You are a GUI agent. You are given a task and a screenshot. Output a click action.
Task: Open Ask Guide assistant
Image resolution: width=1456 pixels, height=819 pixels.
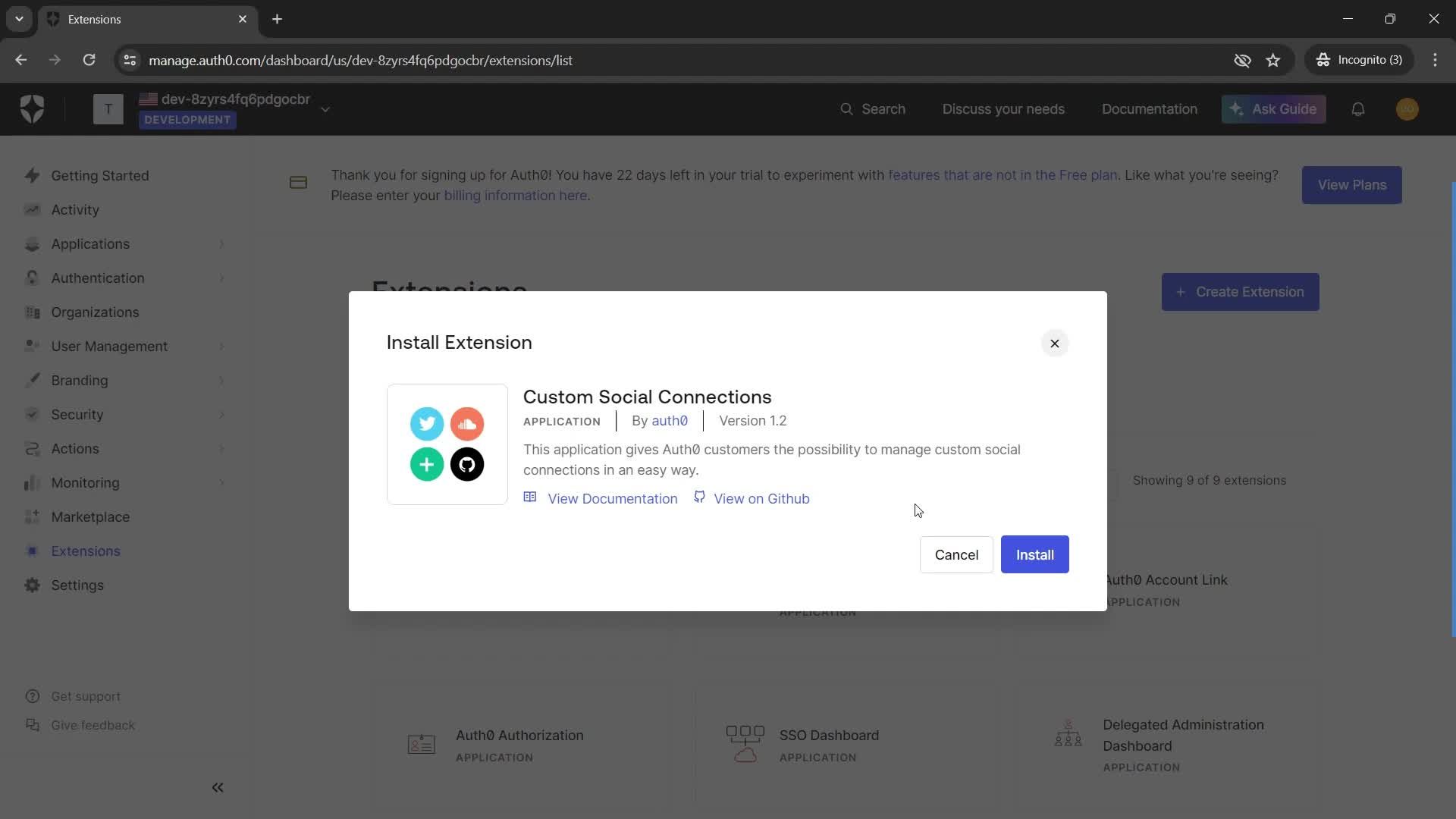pyautogui.click(x=1273, y=109)
